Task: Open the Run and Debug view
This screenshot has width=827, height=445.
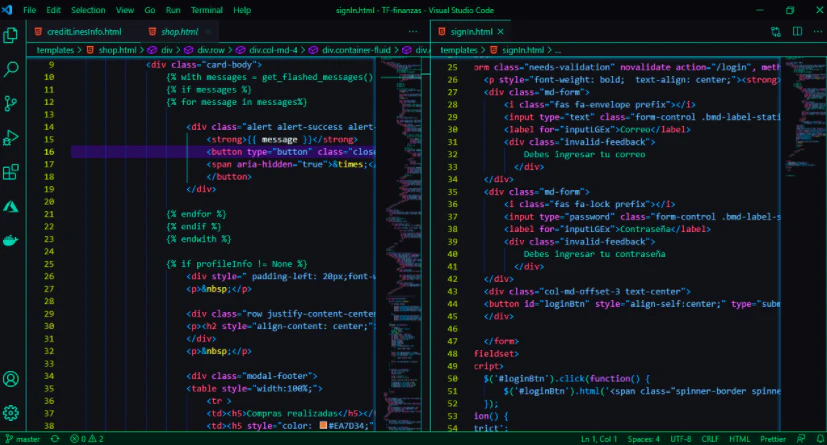Action: tap(11, 138)
